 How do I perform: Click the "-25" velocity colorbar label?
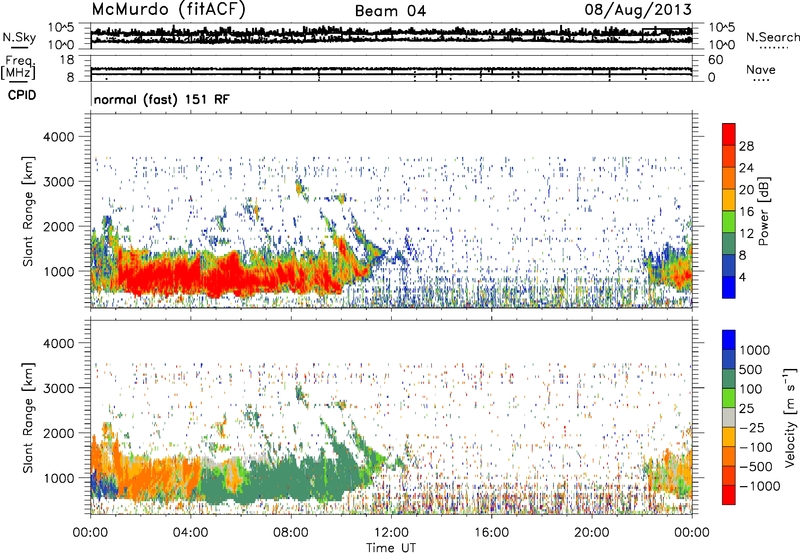click(x=752, y=428)
